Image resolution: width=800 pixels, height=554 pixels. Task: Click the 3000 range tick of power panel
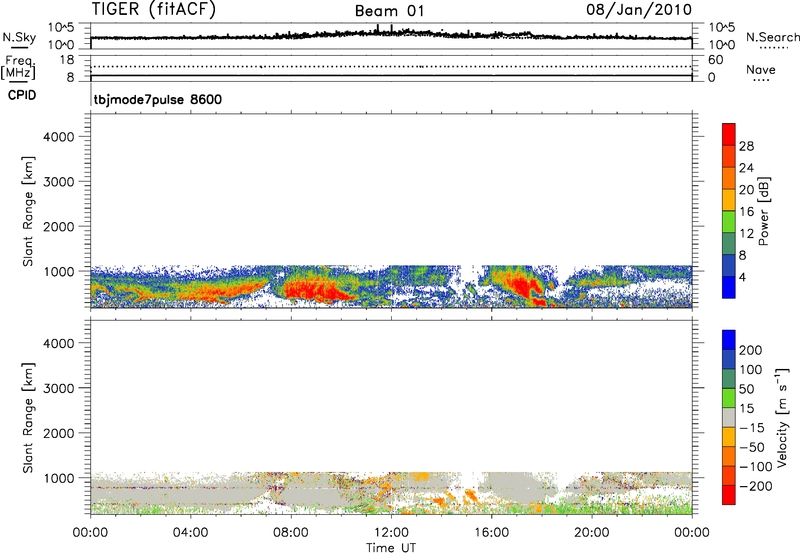pos(59,182)
